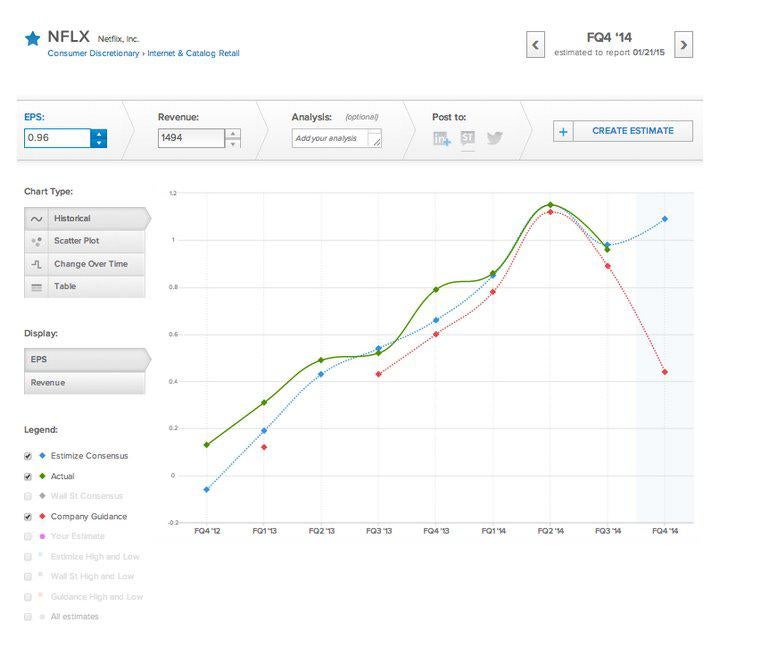
Task: Click the FQ4 '12 Estimize Consensus data point
Action: (x=206, y=490)
